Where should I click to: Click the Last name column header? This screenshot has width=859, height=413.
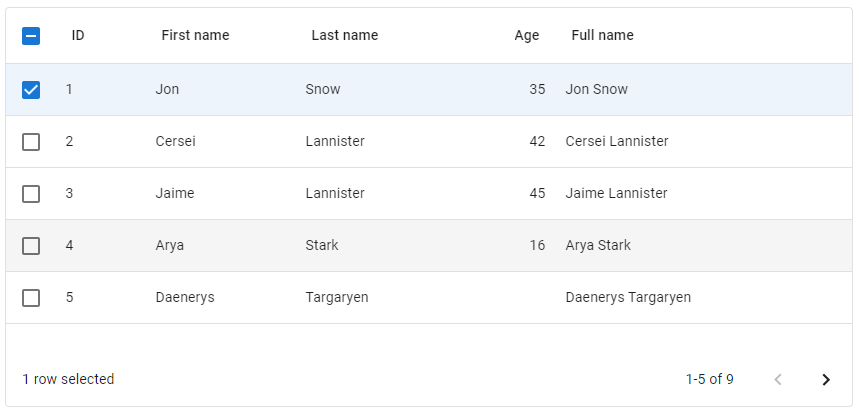click(344, 36)
